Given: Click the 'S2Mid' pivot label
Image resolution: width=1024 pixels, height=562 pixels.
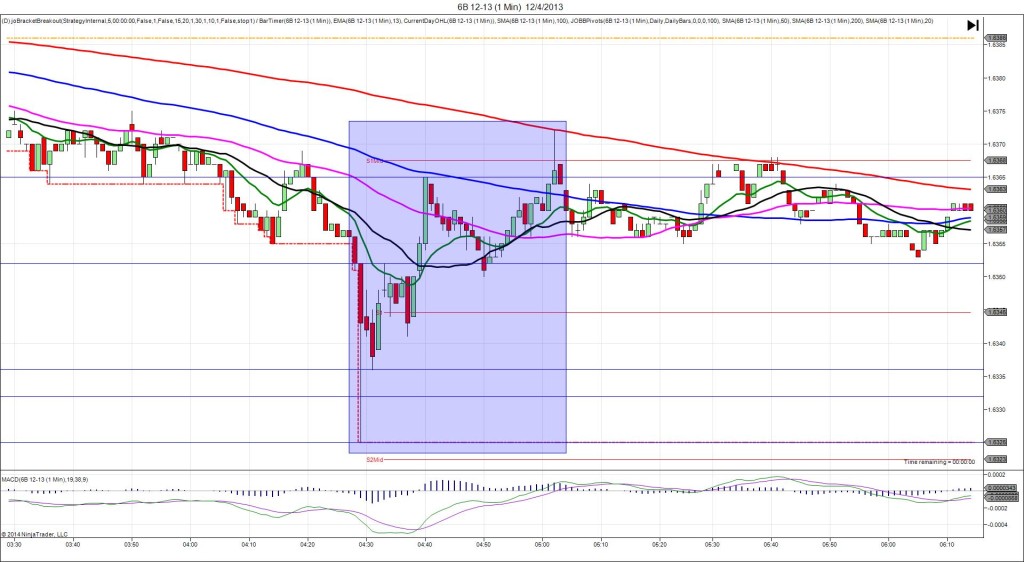Looking at the screenshot, I should (374, 460).
